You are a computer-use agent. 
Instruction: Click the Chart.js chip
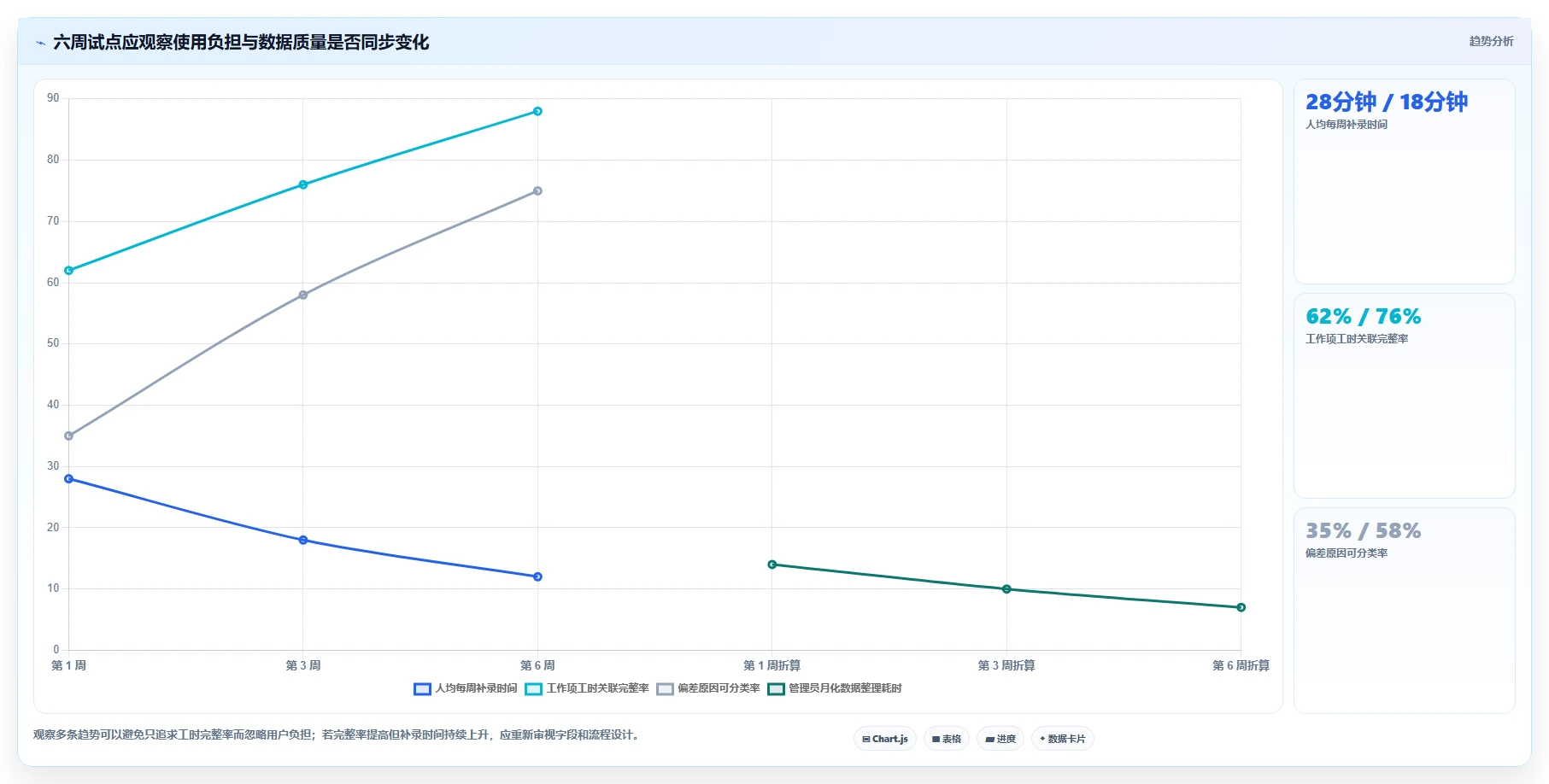click(885, 739)
